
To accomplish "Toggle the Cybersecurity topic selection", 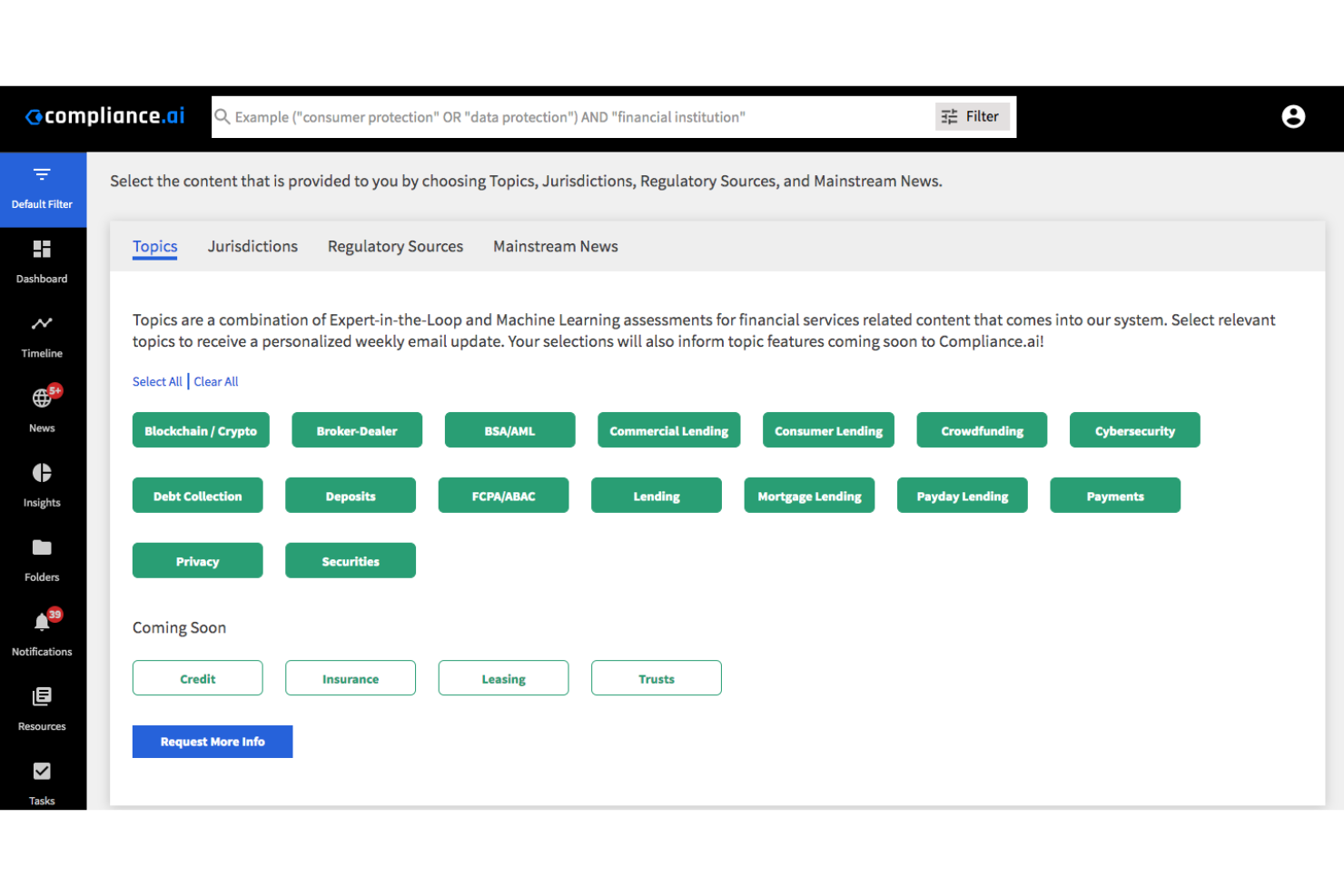I will click(x=1134, y=429).
